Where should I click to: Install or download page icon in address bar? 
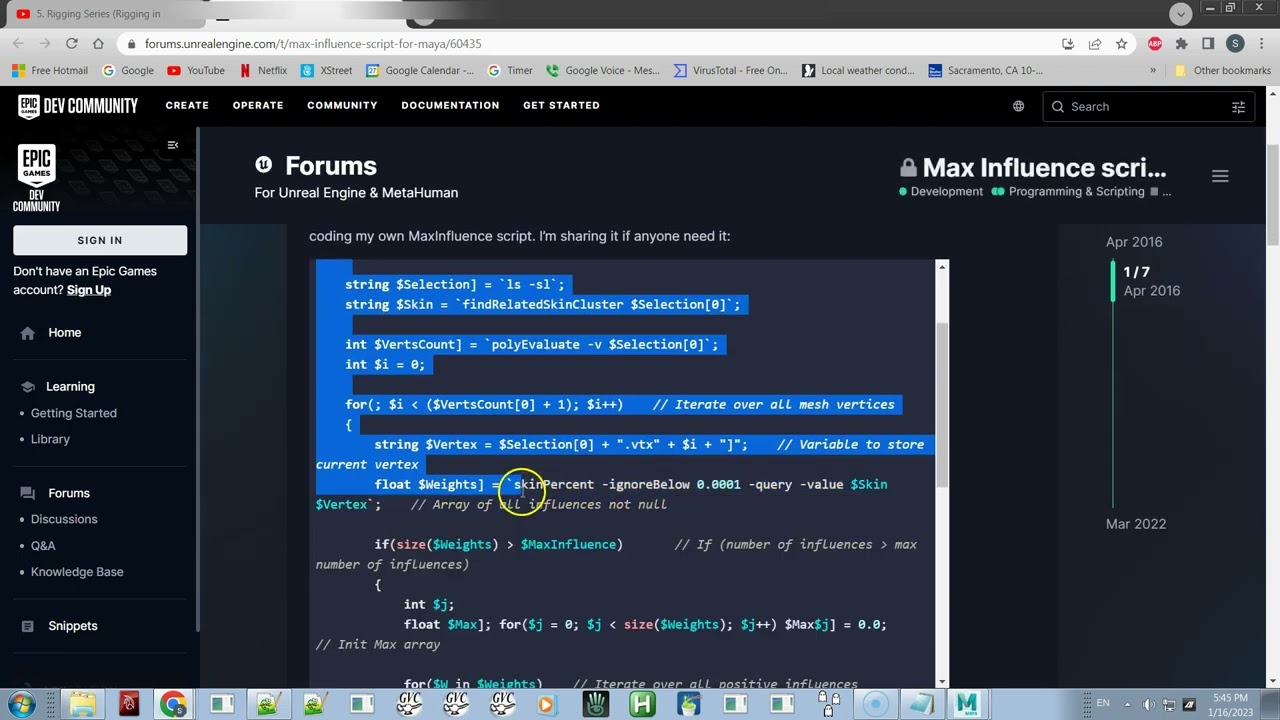1068,44
